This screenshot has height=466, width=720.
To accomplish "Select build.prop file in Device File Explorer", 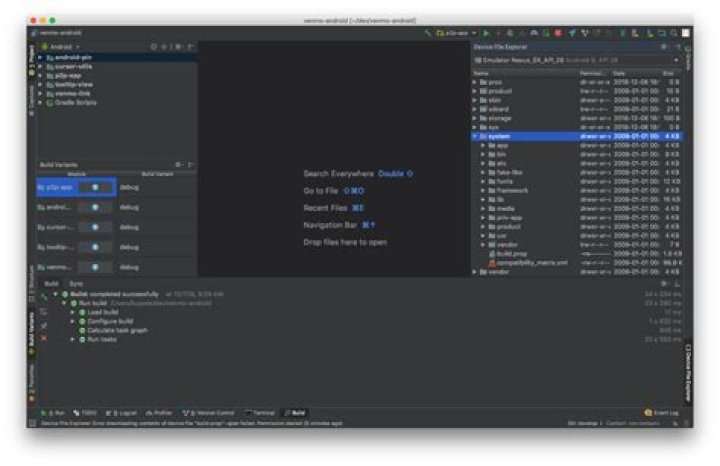I will click(x=512, y=254).
